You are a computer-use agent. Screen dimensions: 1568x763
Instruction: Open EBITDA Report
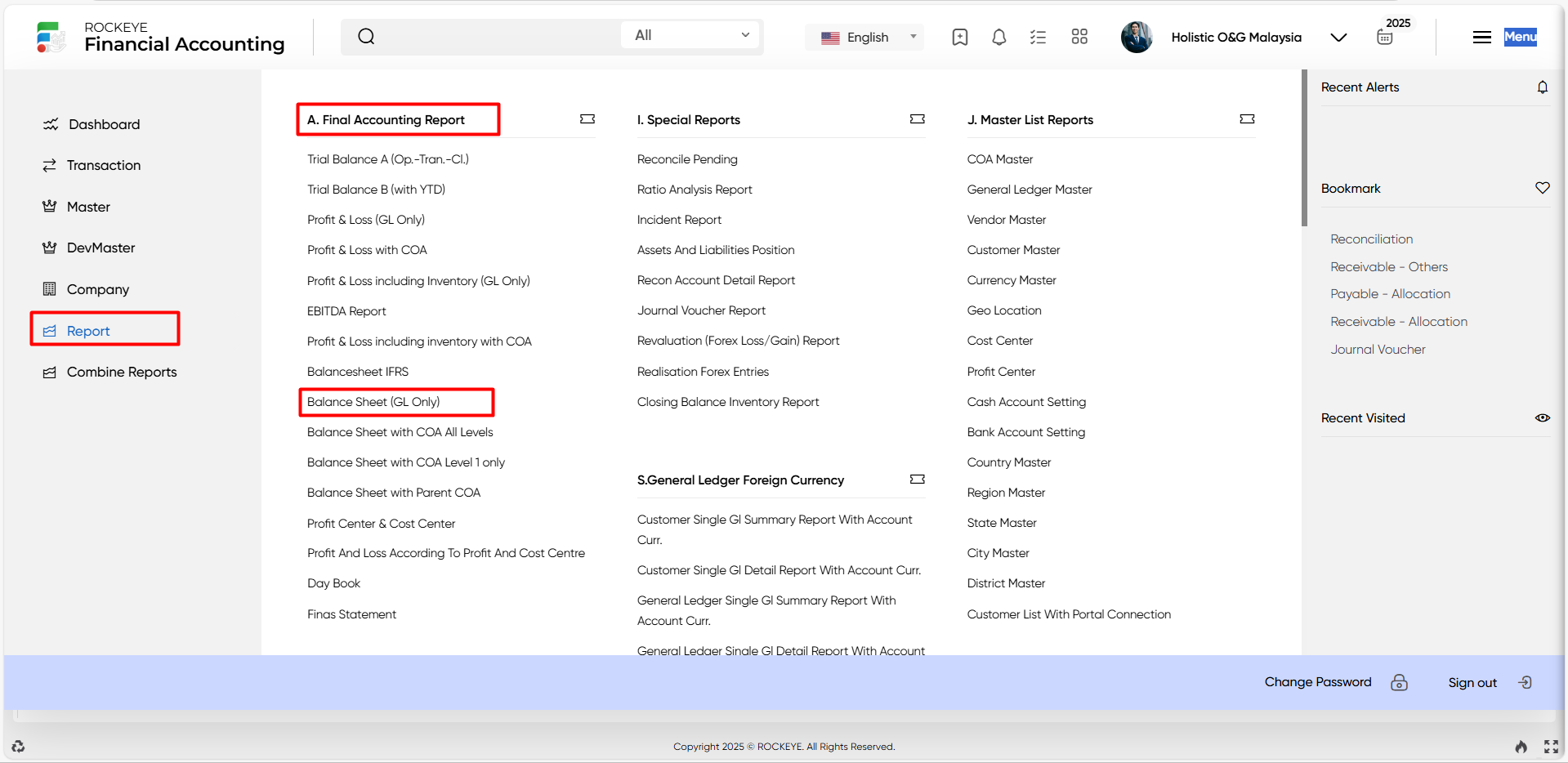pyautogui.click(x=346, y=311)
